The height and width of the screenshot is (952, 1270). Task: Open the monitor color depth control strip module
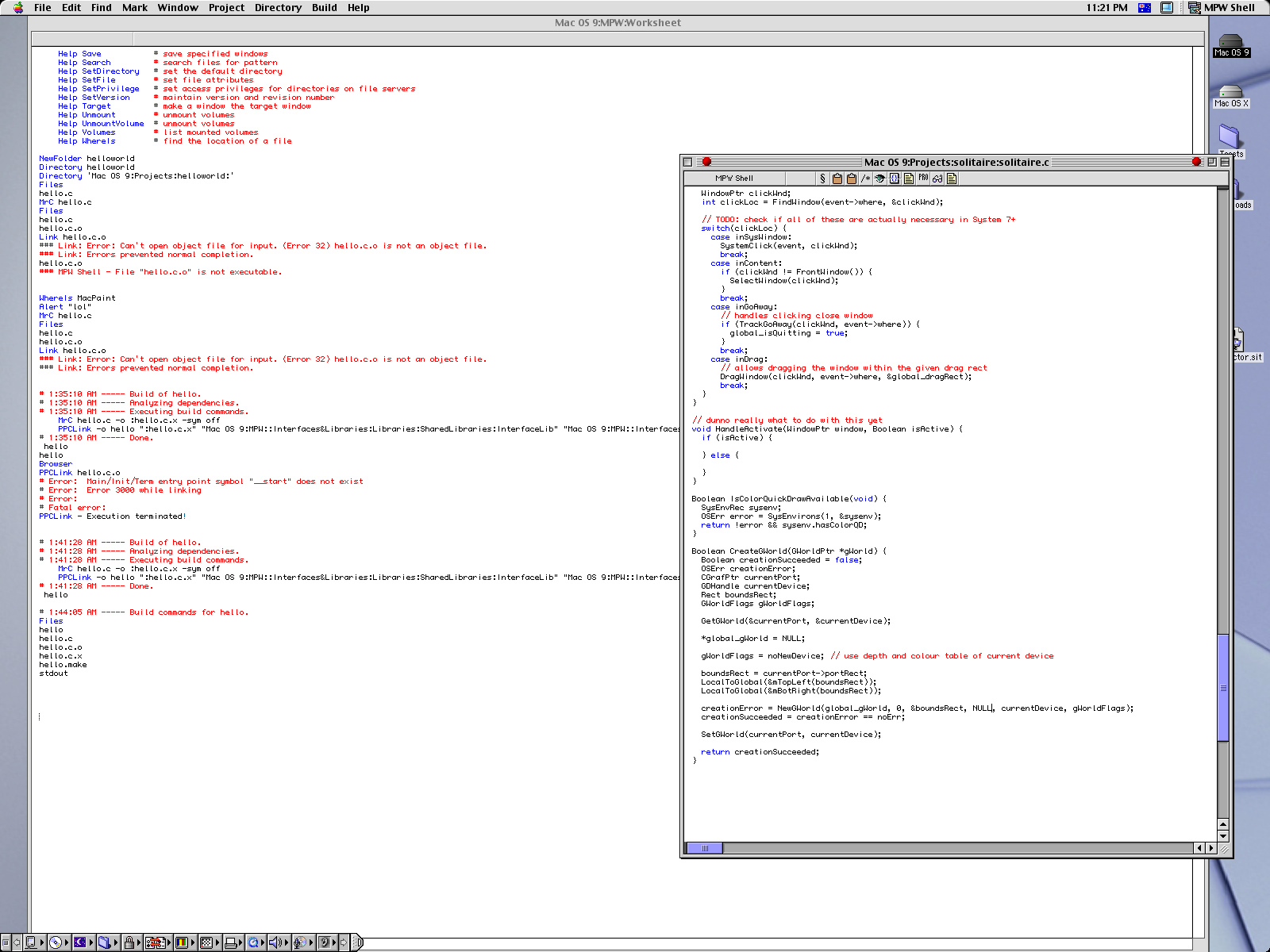coord(184,942)
